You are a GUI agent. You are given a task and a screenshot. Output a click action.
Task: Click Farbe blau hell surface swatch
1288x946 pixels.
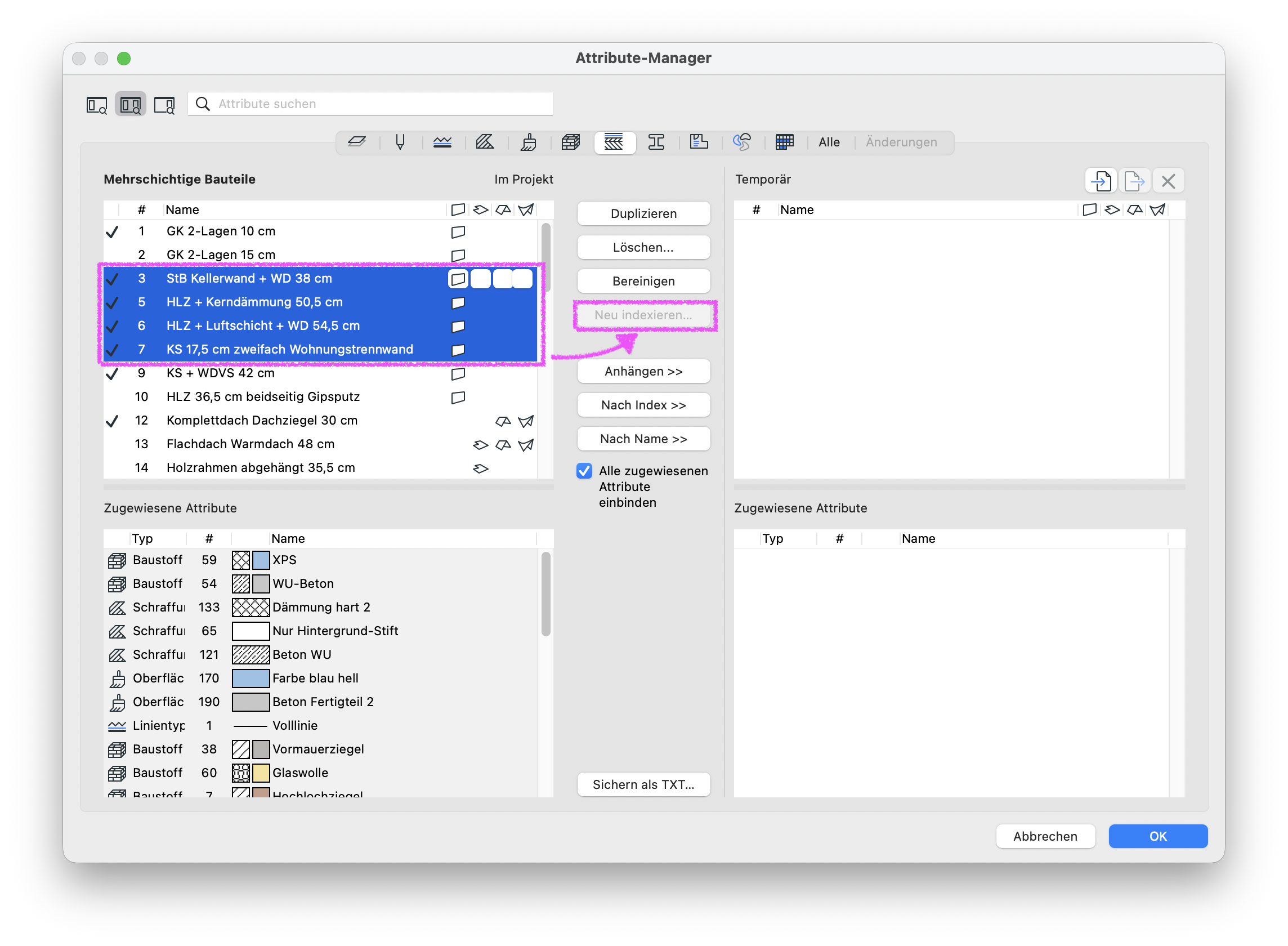pos(250,678)
